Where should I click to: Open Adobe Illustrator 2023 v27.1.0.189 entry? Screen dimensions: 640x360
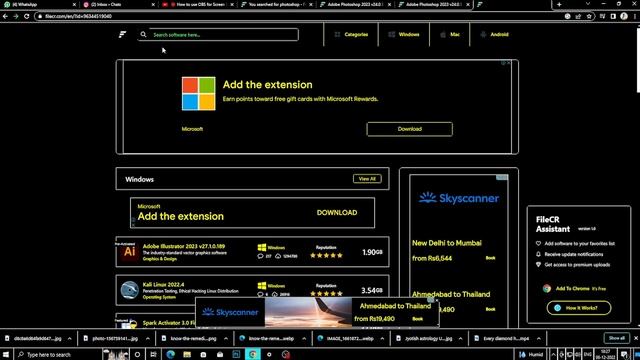coord(184,247)
